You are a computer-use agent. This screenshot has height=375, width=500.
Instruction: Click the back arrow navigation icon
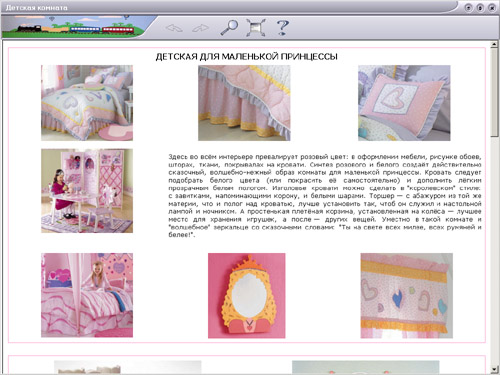(174, 28)
